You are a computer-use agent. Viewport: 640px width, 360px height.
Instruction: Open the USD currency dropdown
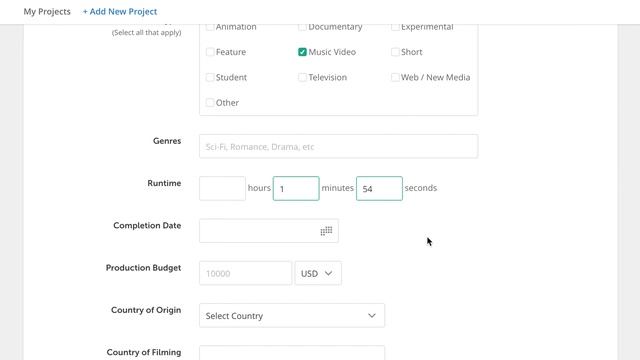[x=318, y=273]
